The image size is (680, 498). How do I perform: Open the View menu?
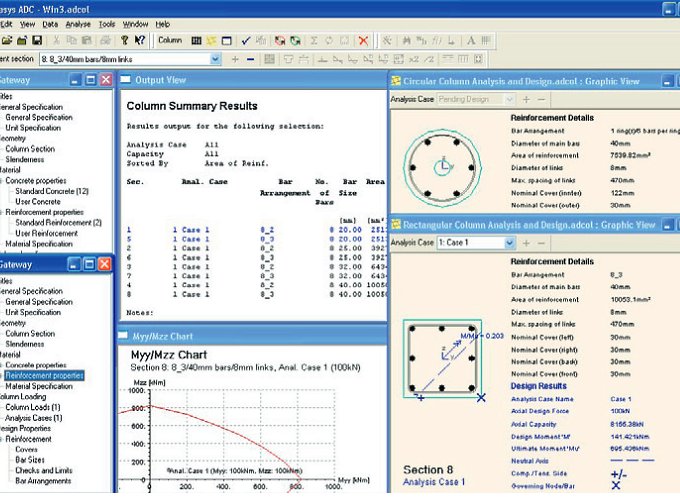point(27,24)
